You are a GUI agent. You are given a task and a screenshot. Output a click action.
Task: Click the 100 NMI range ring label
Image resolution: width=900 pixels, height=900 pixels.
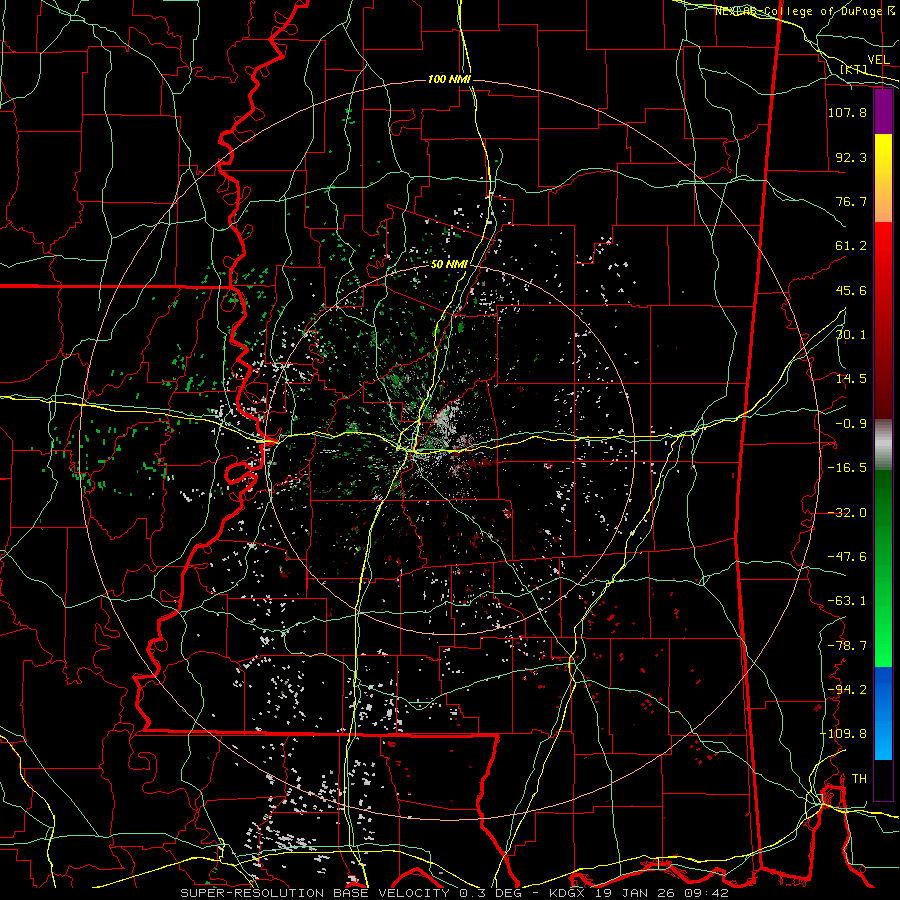pos(449,79)
